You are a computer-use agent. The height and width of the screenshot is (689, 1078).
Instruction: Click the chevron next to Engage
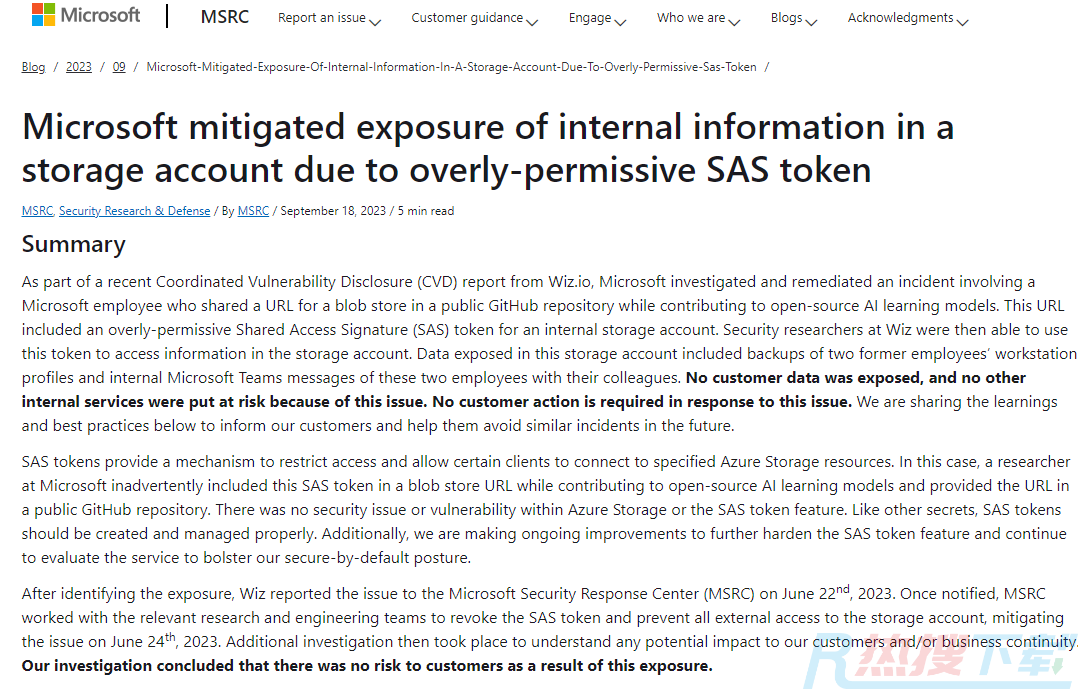coord(620,22)
